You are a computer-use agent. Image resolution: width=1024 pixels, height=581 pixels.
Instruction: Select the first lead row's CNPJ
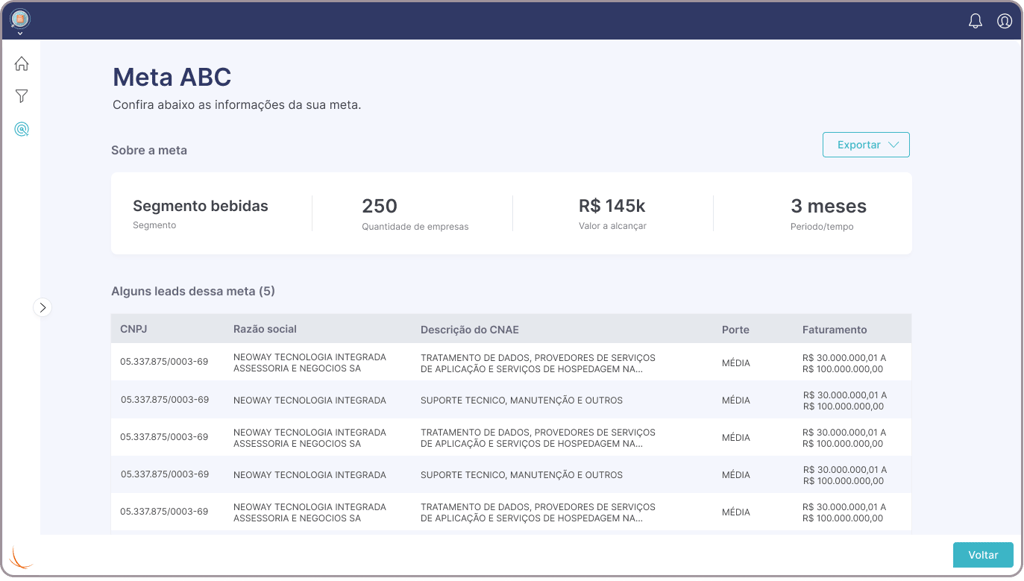164,362
